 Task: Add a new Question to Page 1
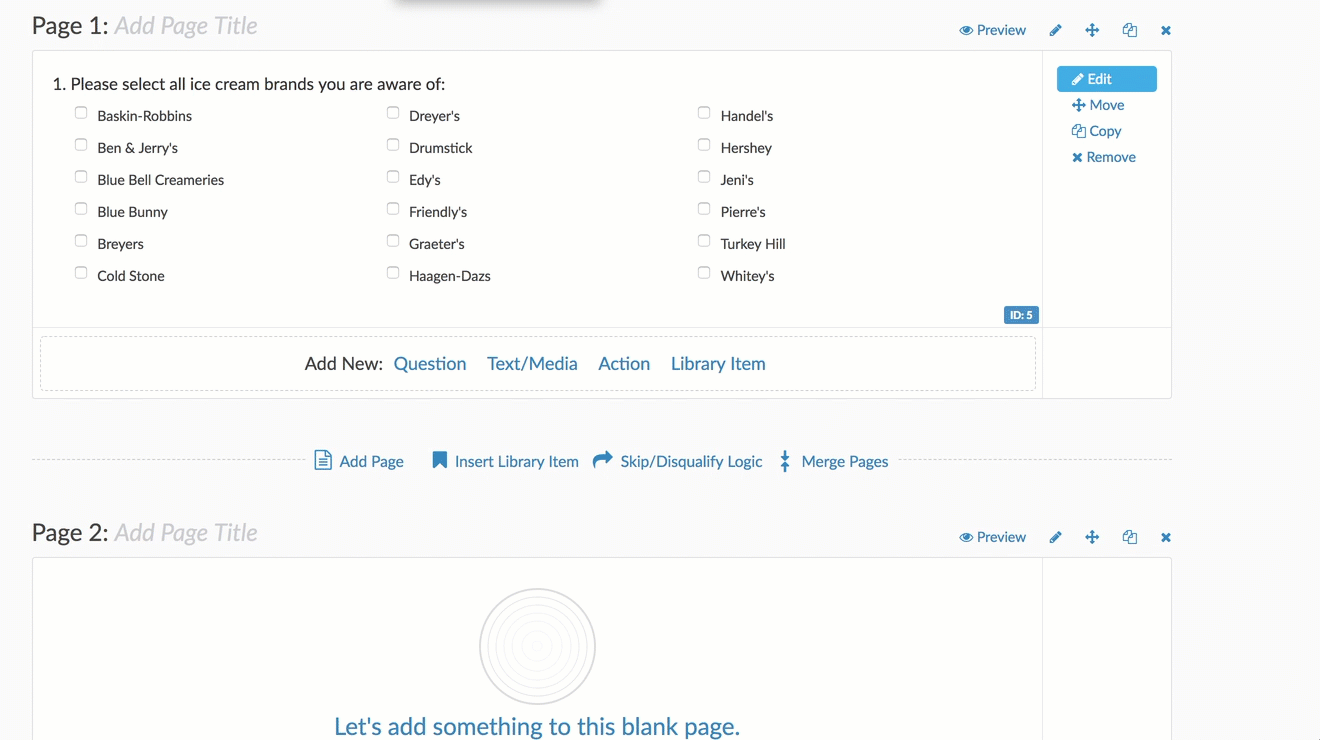pos(430,364)
